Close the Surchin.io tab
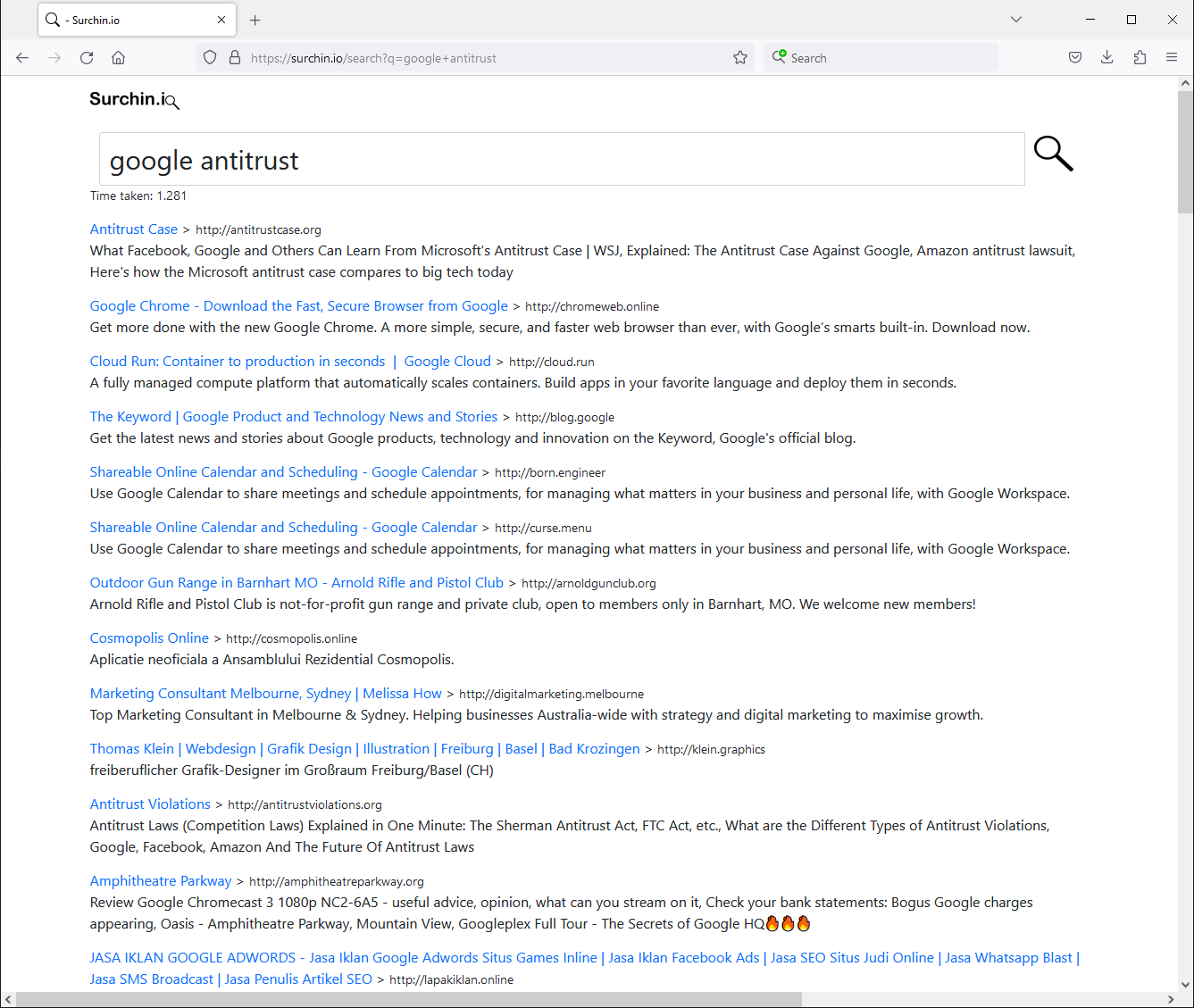The image size is (1194, 1008). point(221,20)
